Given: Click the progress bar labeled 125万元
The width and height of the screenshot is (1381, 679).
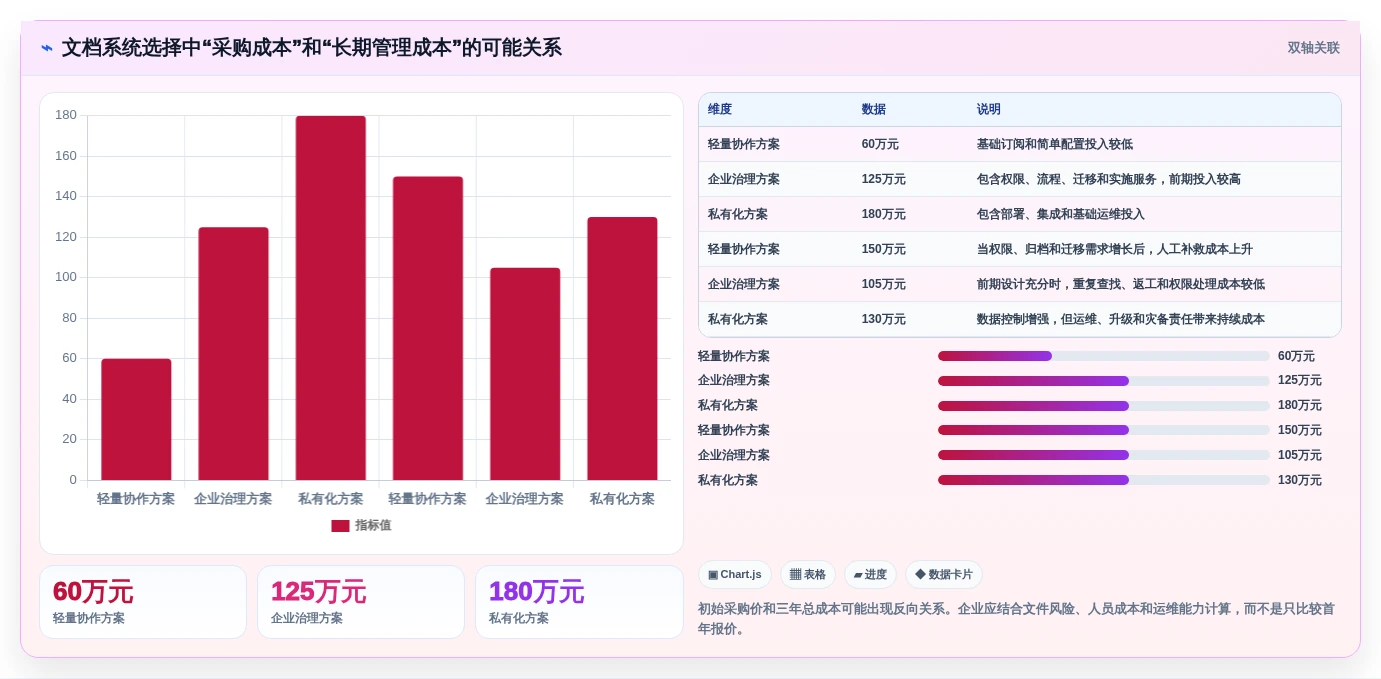Looking at the screenshot, I should click(1104, 381).
